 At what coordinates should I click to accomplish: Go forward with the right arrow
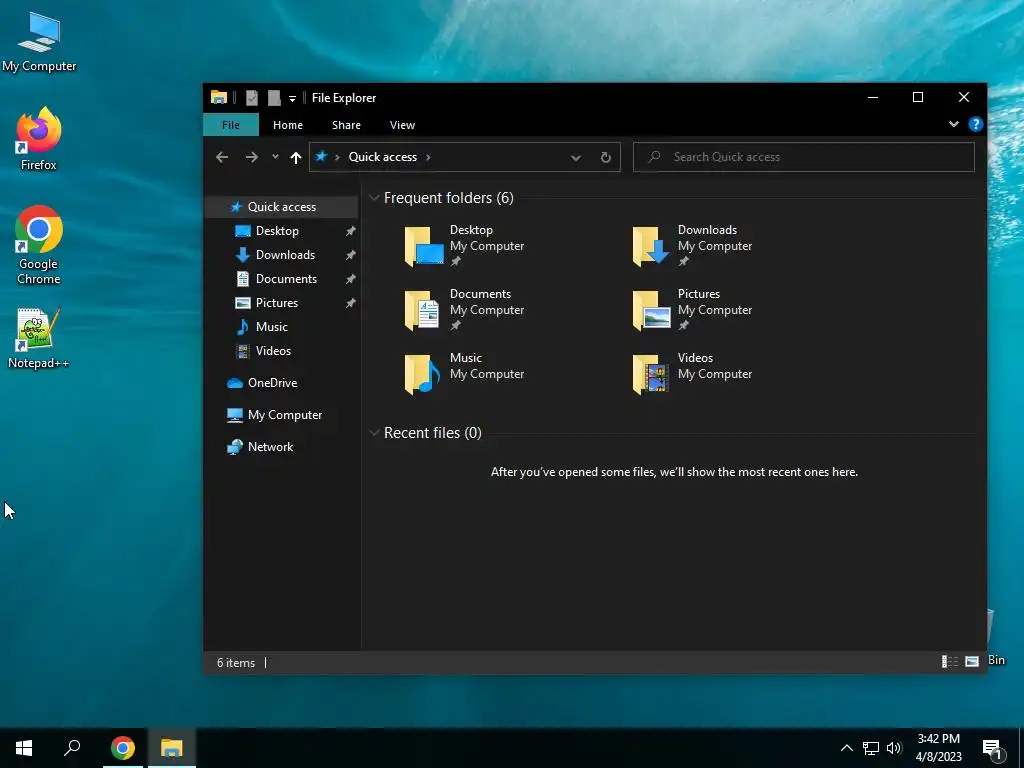251,157
